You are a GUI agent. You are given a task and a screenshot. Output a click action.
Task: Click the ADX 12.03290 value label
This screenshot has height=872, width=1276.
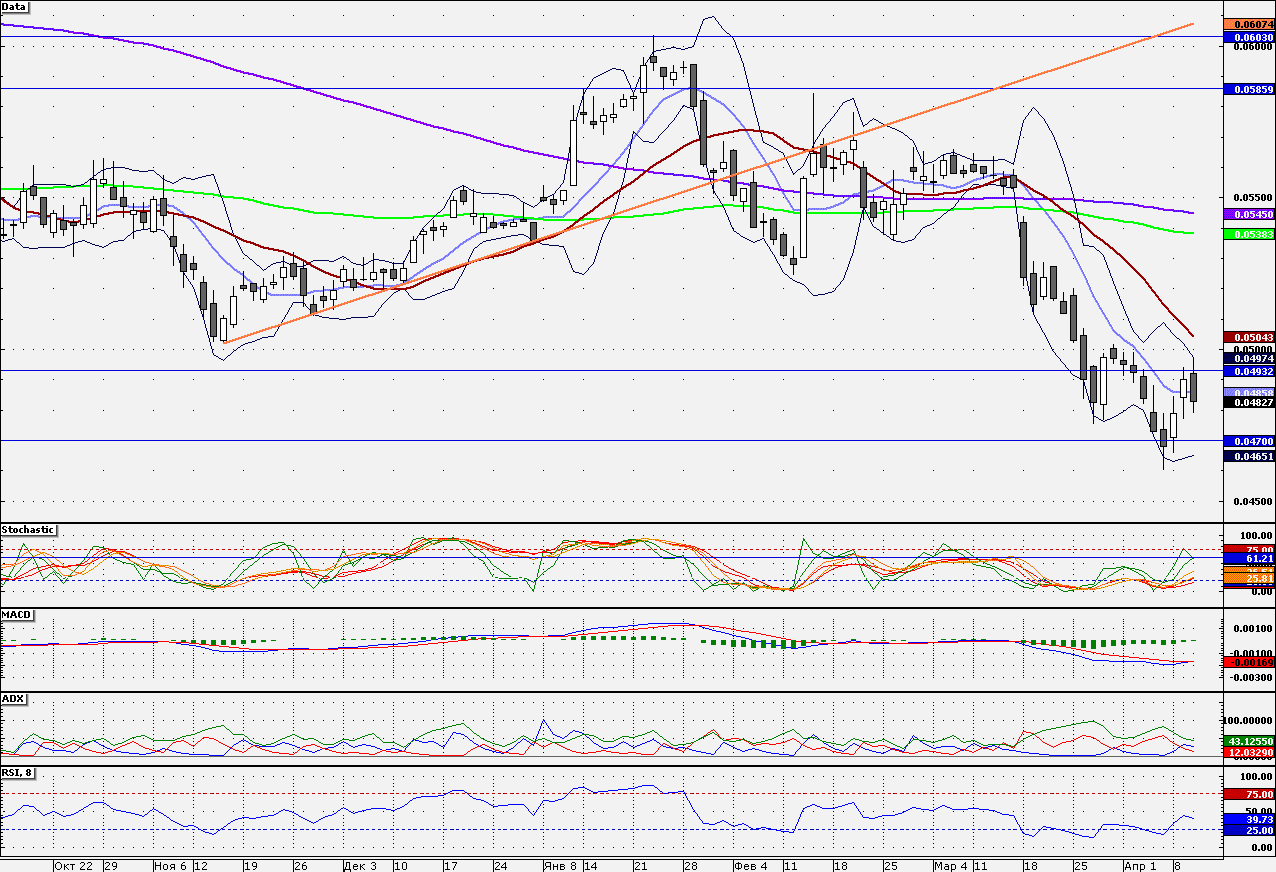pos(1249,752)
